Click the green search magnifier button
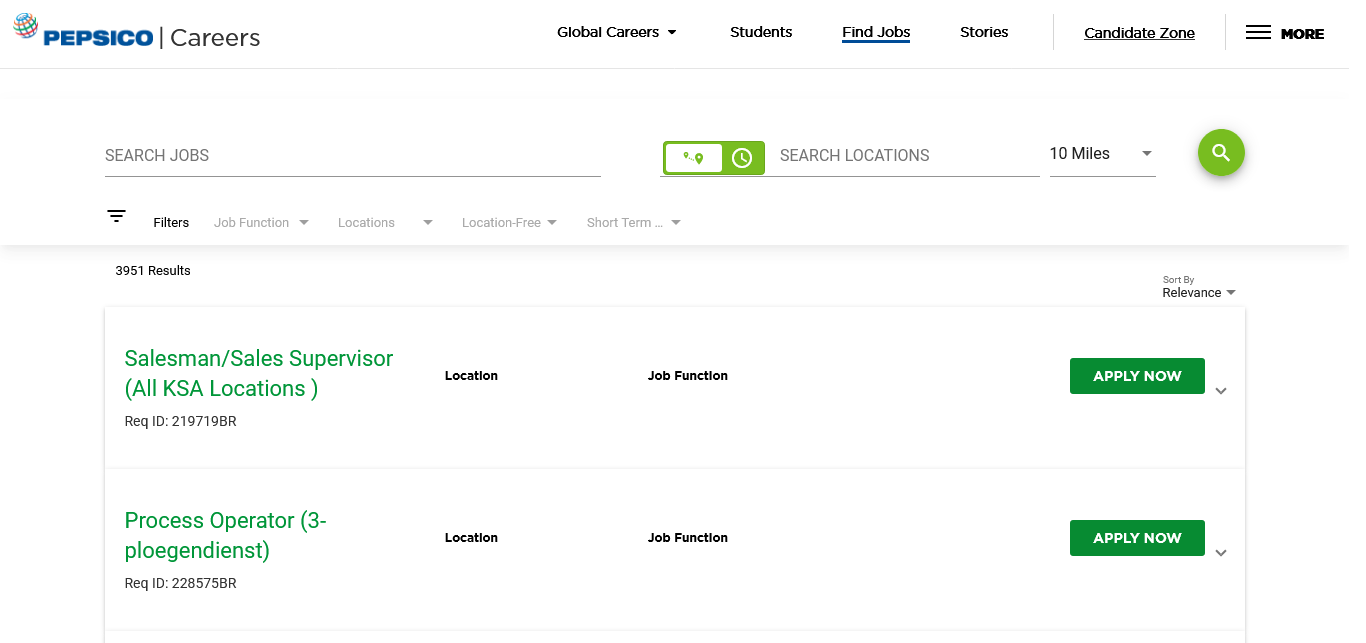This screenshot has height=643, width=1366. [x=1221, y=153]
